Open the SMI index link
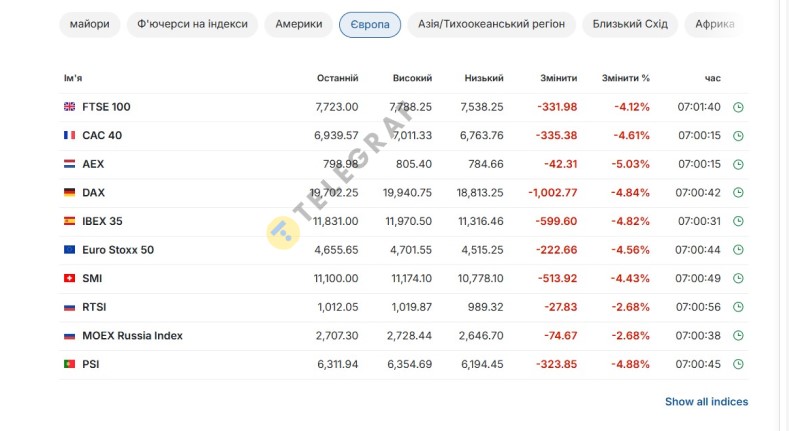The width and height of the screenshot is (789, 431). (92, 279)
